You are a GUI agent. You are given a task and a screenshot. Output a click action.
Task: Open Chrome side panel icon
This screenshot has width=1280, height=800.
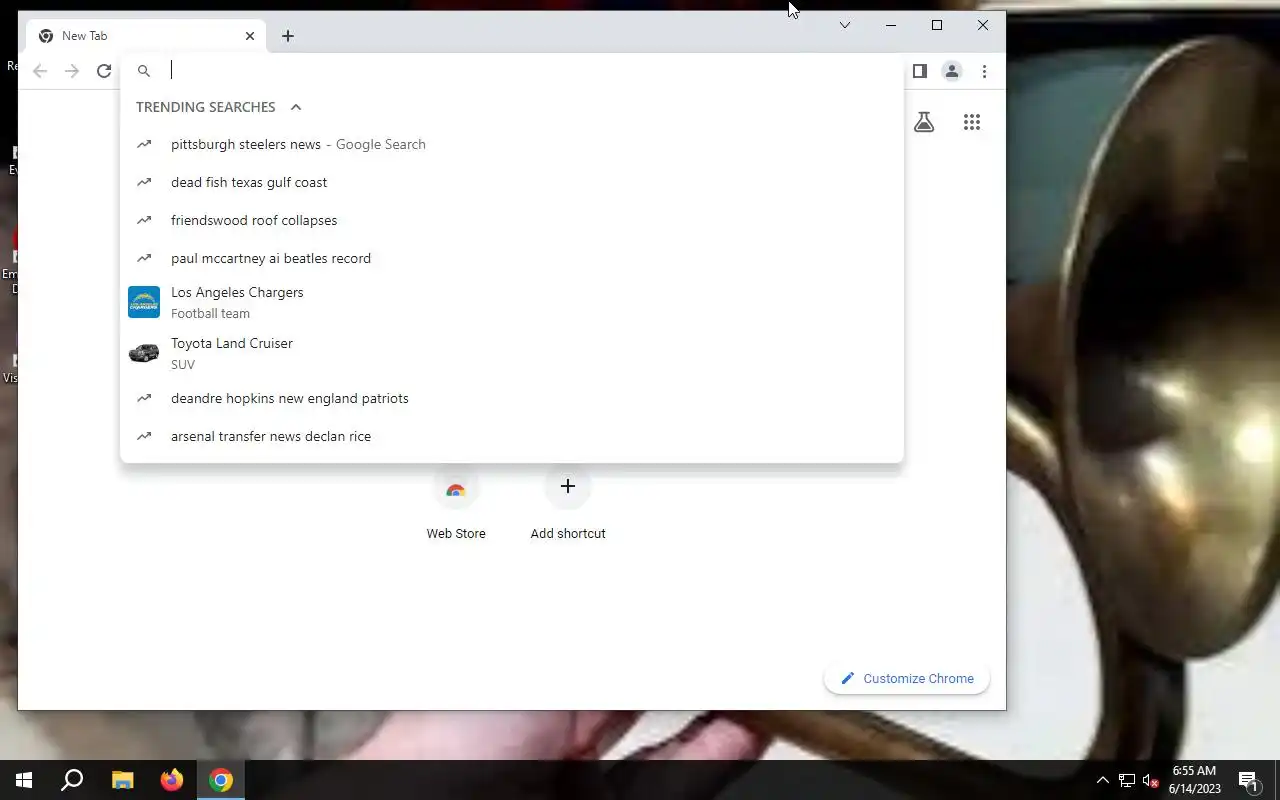click(920, 71)
